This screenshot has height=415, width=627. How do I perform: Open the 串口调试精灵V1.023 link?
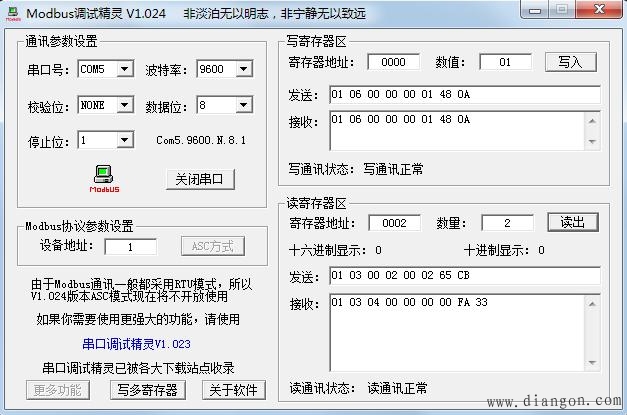[x=136, y=344]
